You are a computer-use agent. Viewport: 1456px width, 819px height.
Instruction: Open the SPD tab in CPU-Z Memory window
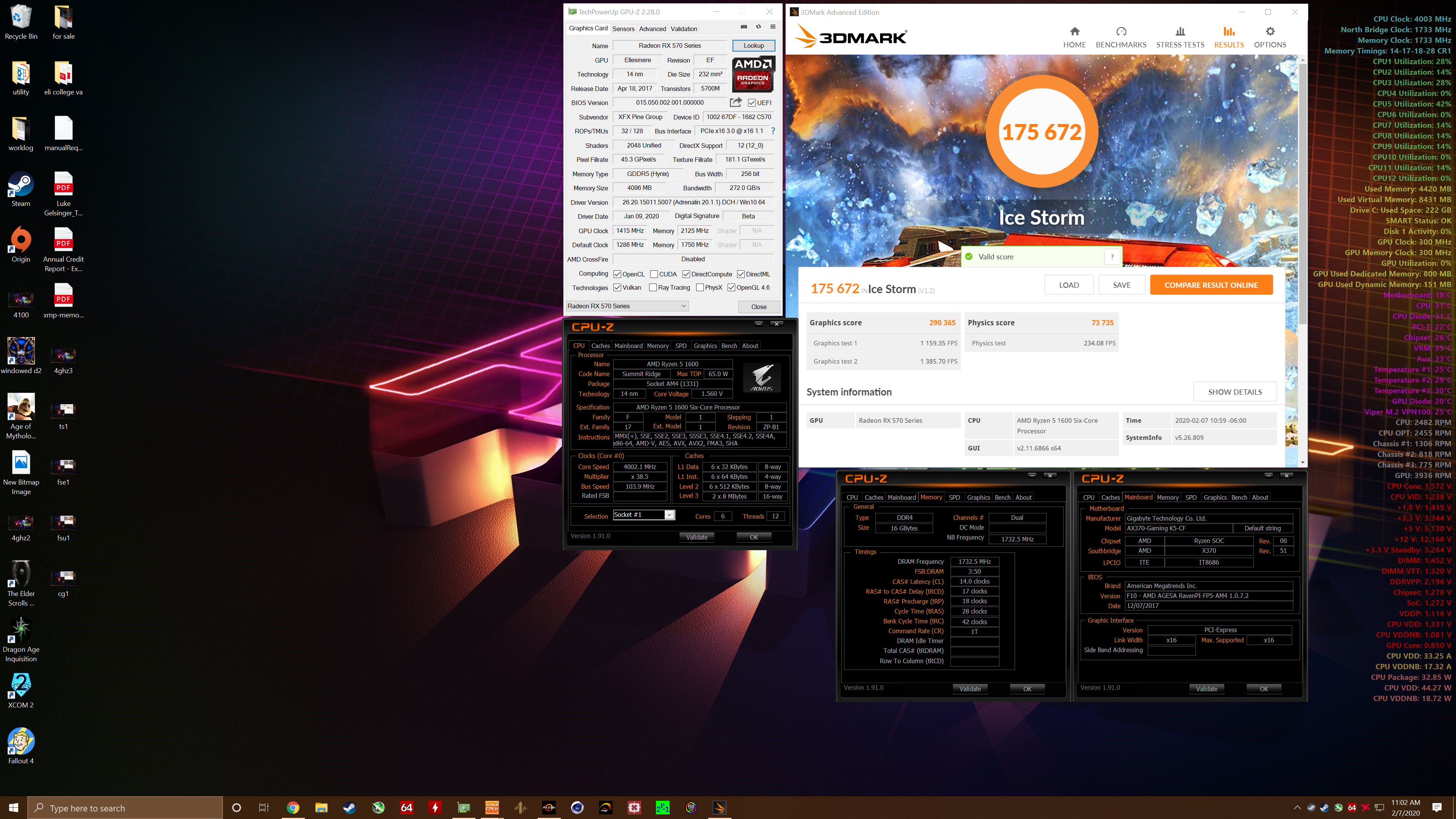coord(954,497)
